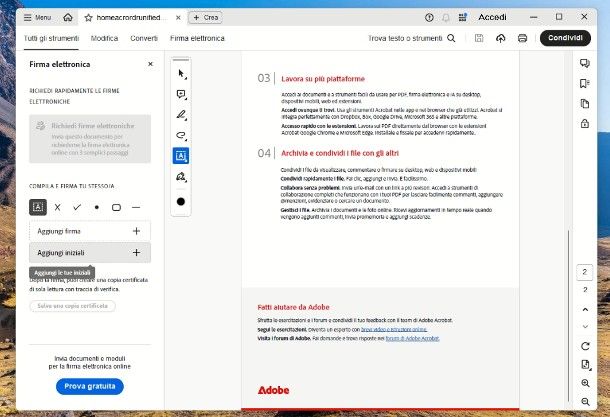Image resolution: width=610 pixels, height=417 pixels.
Task: Click the document vertical scrollbar
Action: pos(568,315)
